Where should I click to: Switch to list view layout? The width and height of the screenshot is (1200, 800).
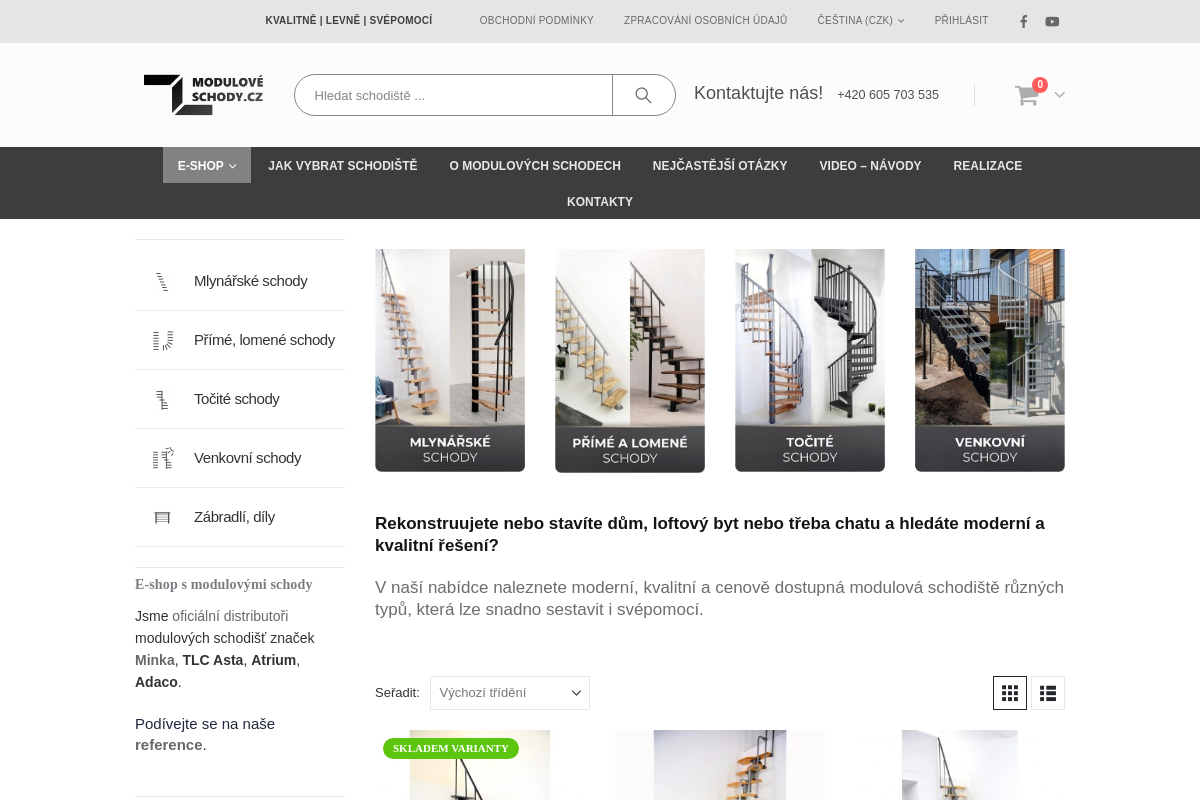(1048, 693)
